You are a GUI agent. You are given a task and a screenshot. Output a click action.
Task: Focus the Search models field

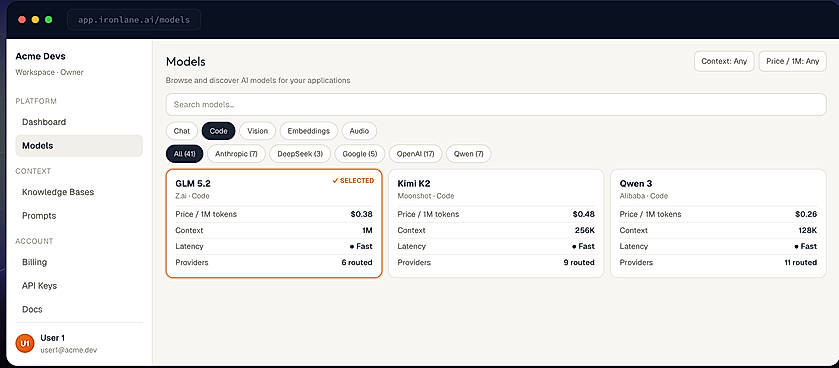(496, 104)
